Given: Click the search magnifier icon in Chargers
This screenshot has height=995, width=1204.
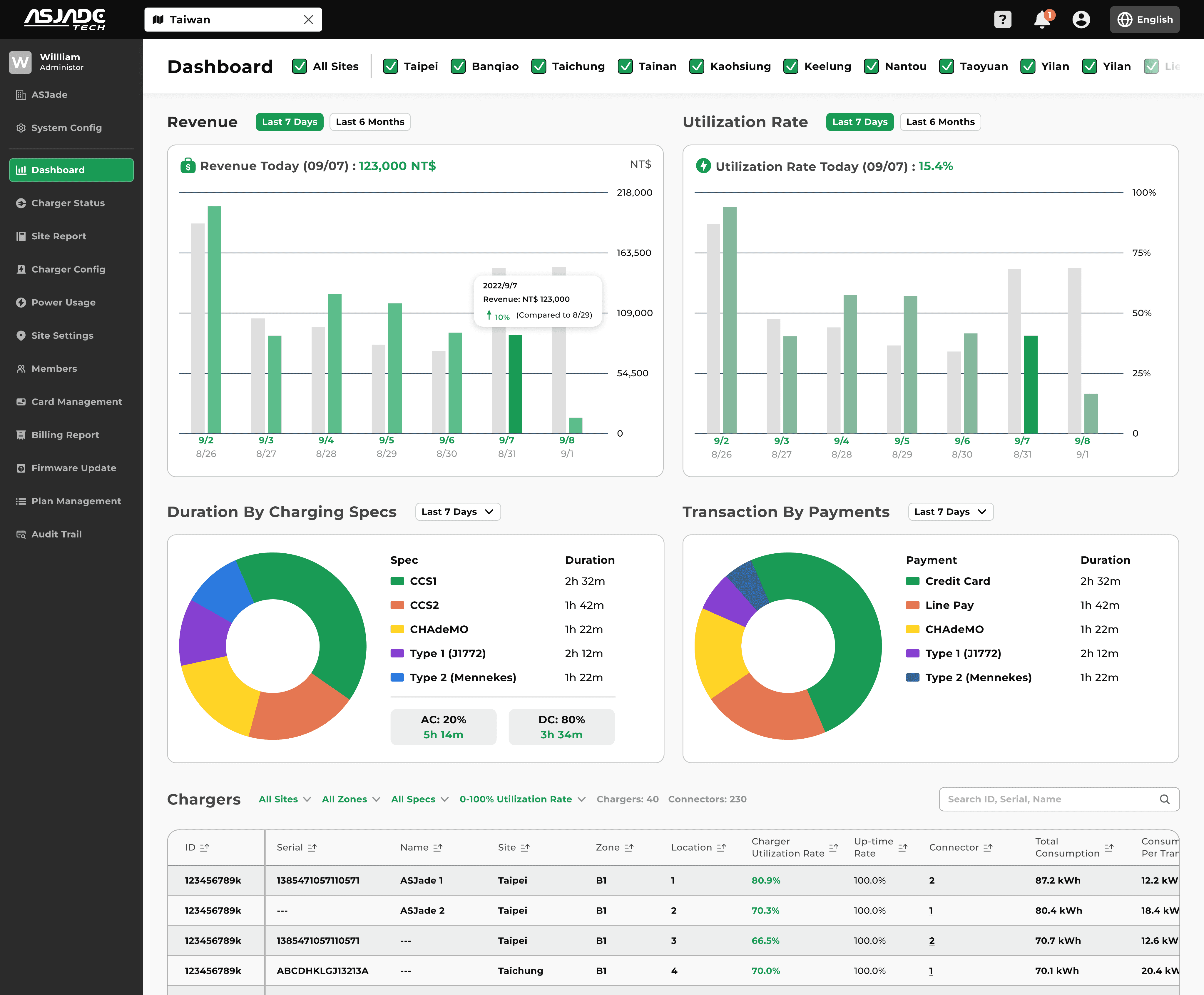Looking at the screenshot, I should 1164,799.
